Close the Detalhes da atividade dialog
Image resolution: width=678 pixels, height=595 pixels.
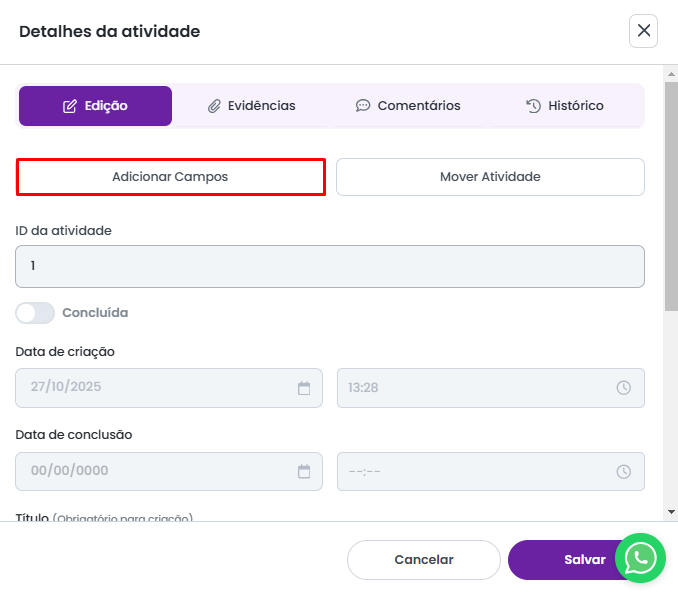(644, 31)
